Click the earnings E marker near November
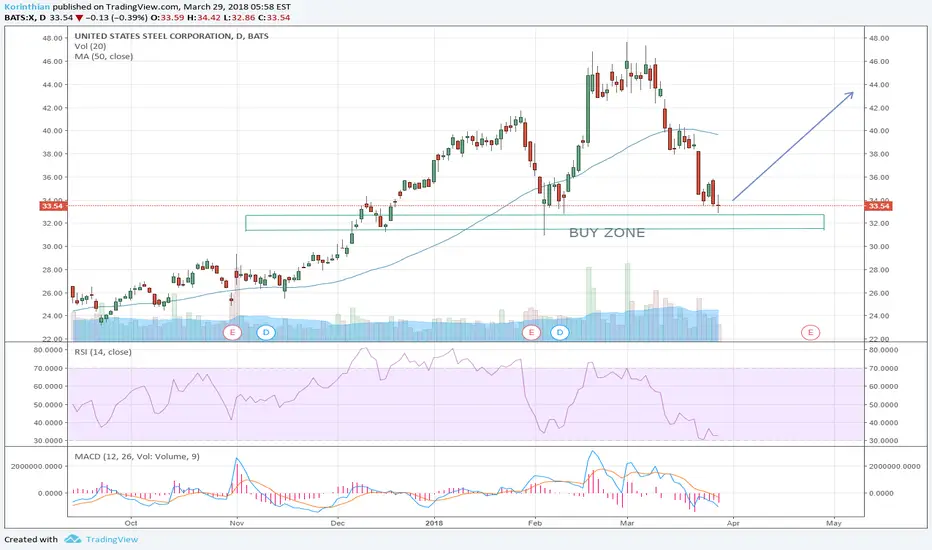932x550 pixels. (x=232, y=332)
